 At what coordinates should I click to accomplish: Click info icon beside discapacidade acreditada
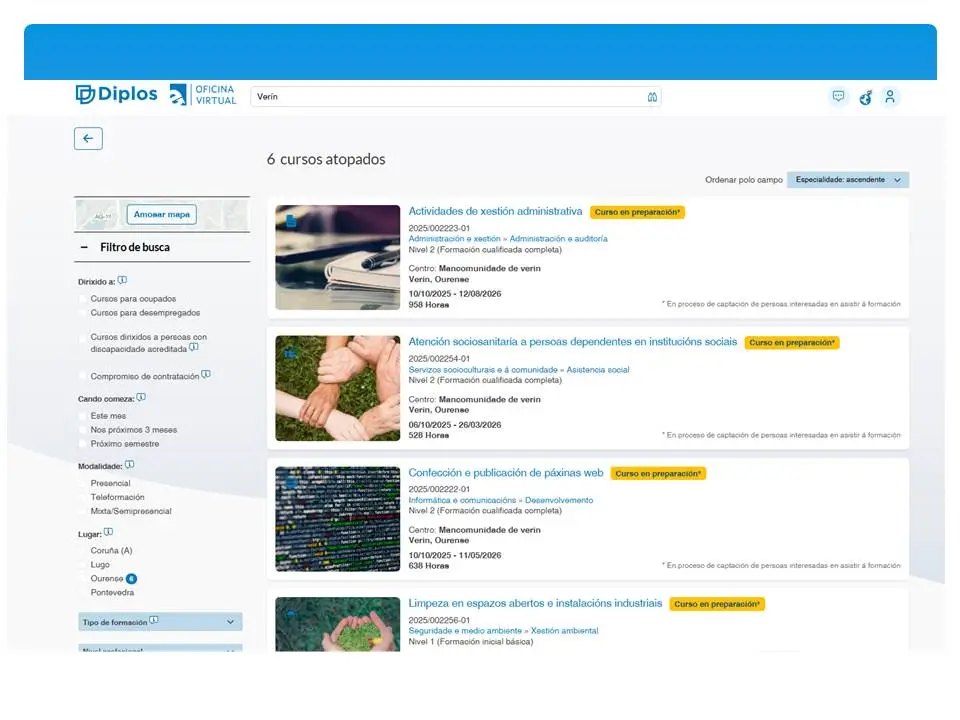coord(193,347)
